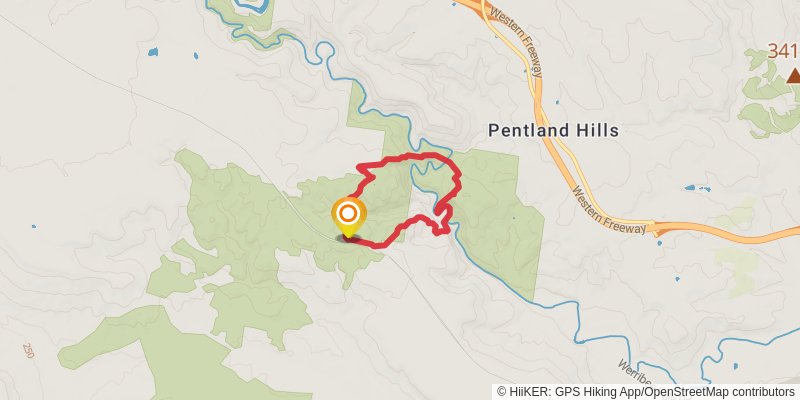The height and width of the screenshot is (400, 800).
Task: Click the brown mountain peak triangle icon
Action: (x=793, y=76)
